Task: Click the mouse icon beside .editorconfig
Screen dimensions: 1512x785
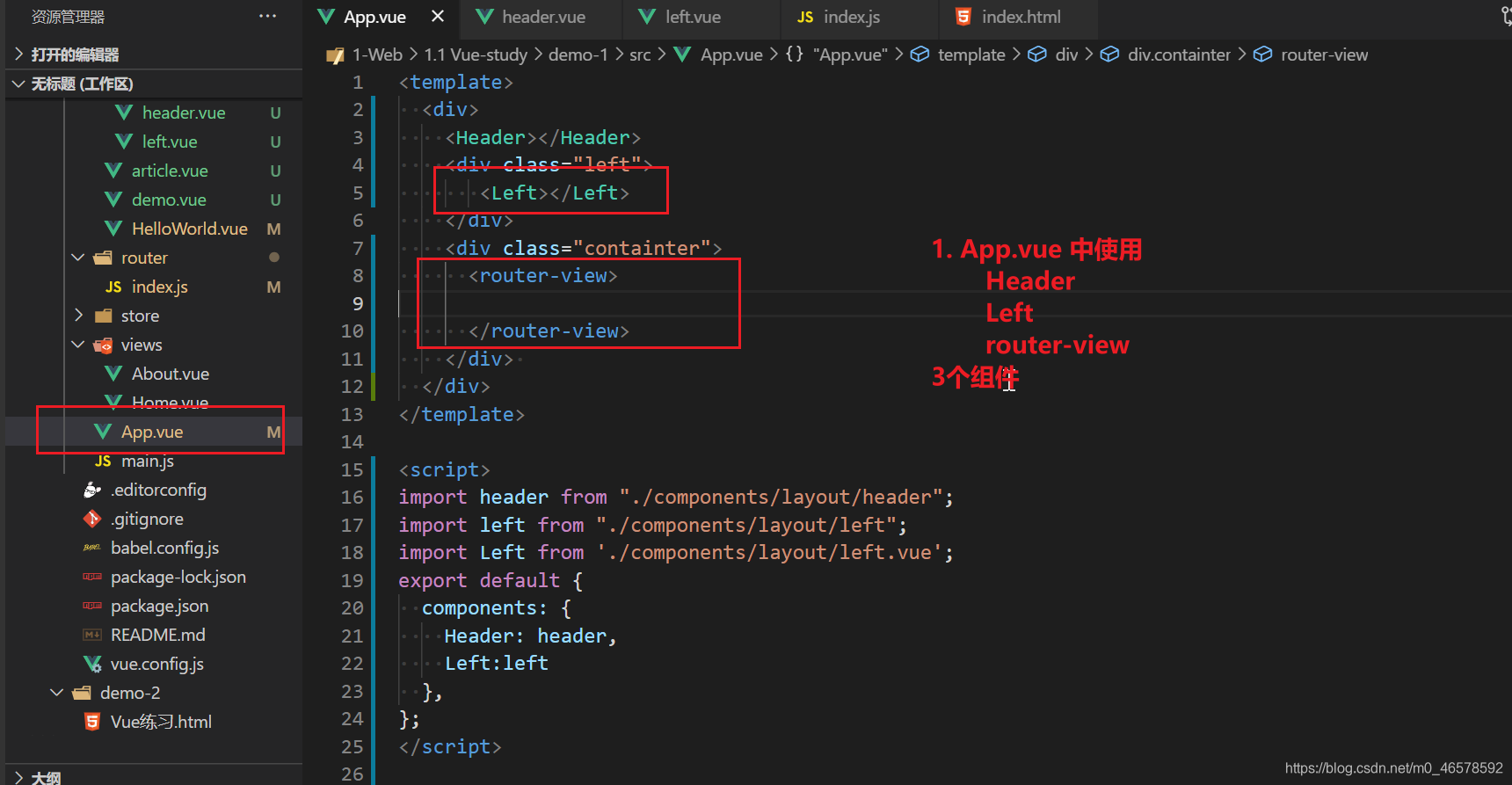Action: 92,490
